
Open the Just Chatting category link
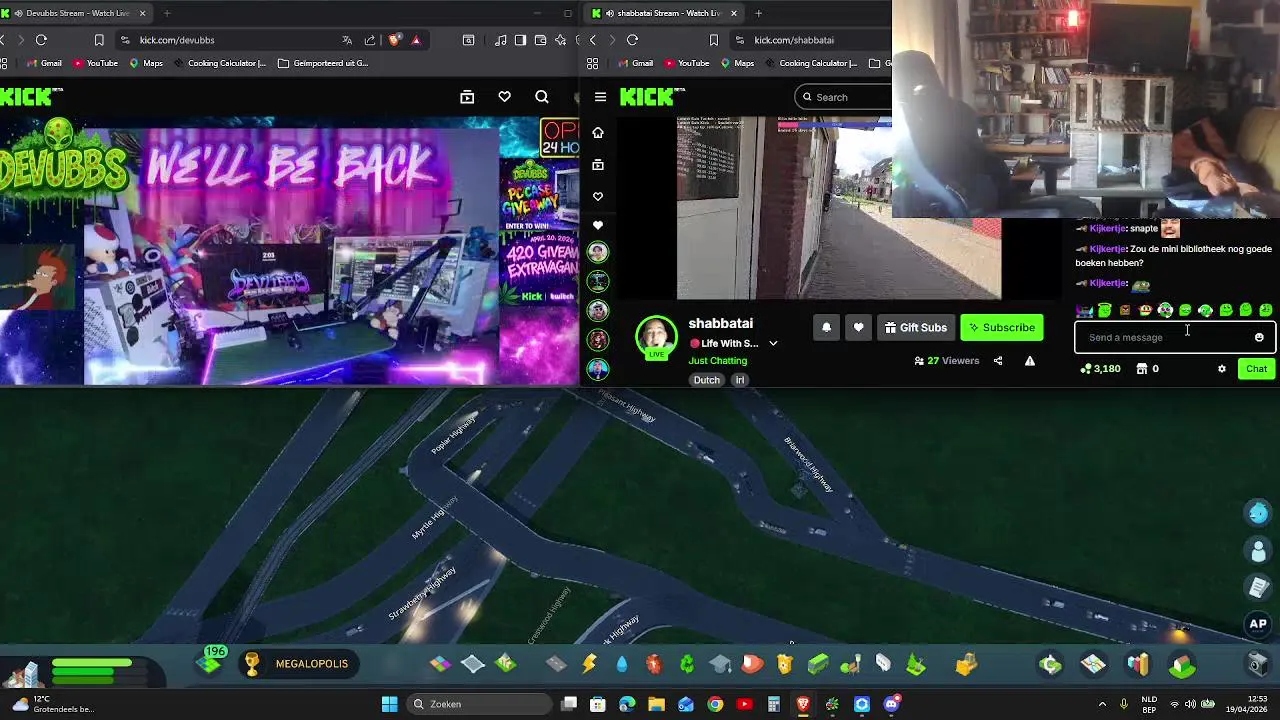(x=718, y=361)
